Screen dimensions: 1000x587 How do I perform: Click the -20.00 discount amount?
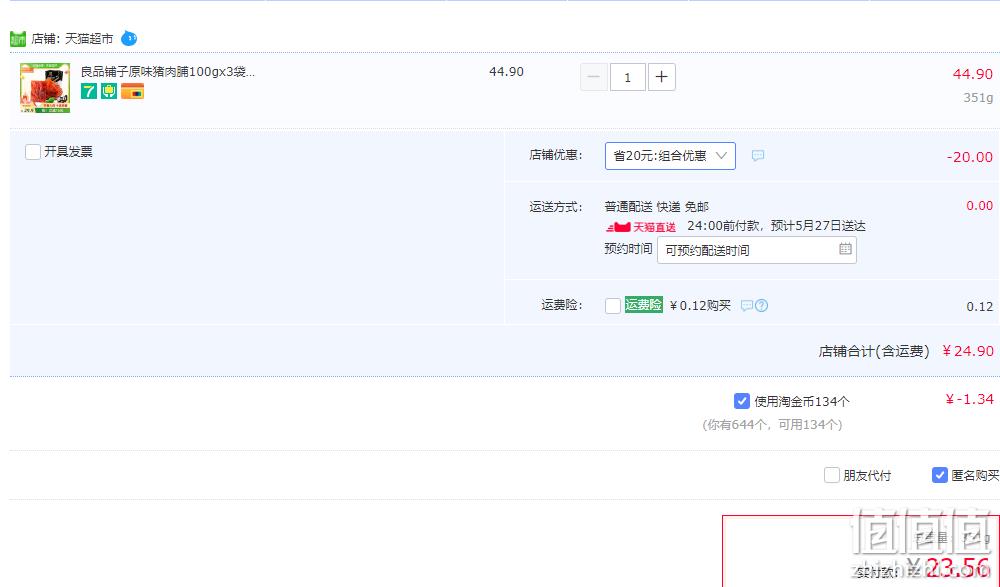coord(969,157)
